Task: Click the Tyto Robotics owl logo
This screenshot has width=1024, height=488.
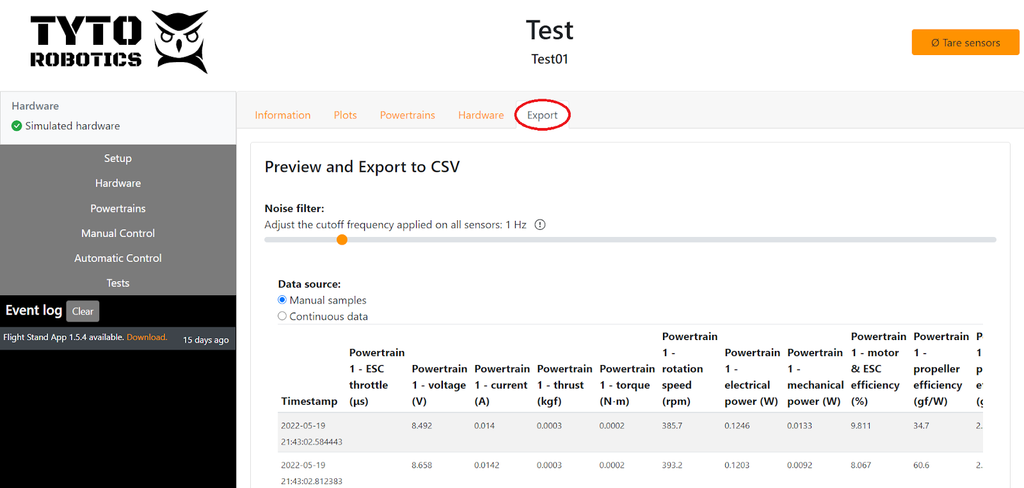Action: pyautogui.click(x=181, y=42)
